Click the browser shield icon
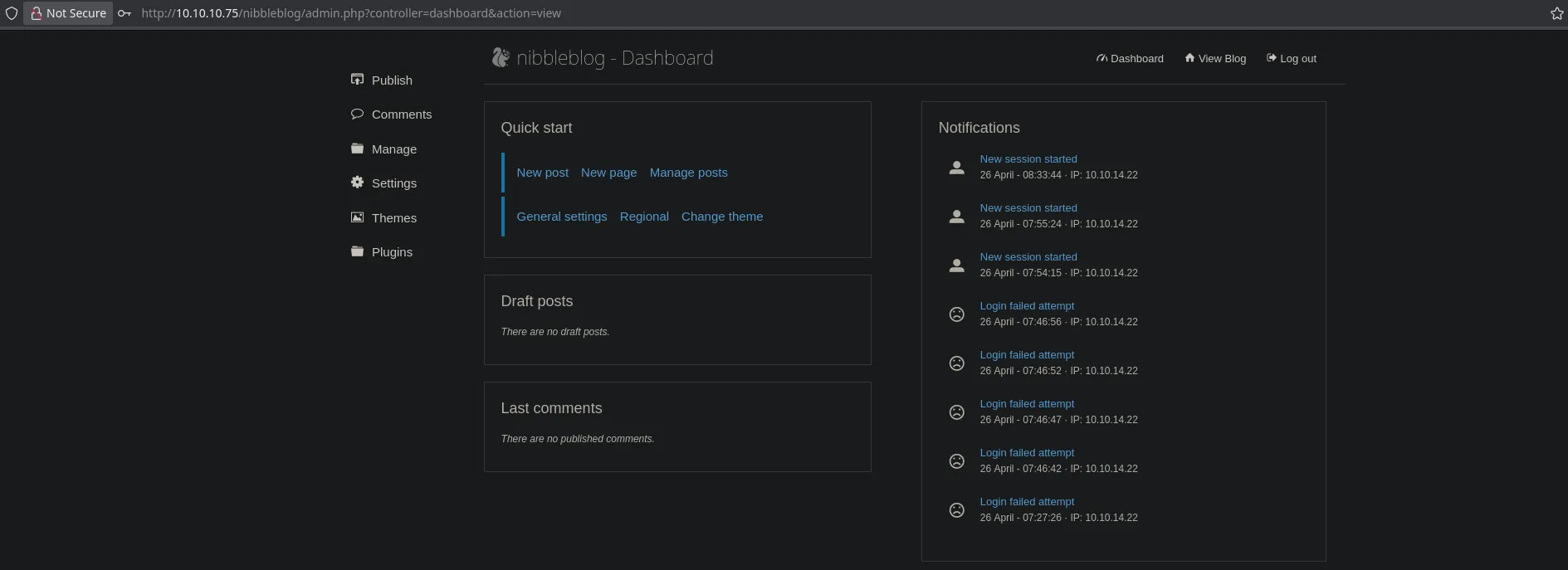The image size is (1568, 570). pyautogui.click(x=12, y=13)
